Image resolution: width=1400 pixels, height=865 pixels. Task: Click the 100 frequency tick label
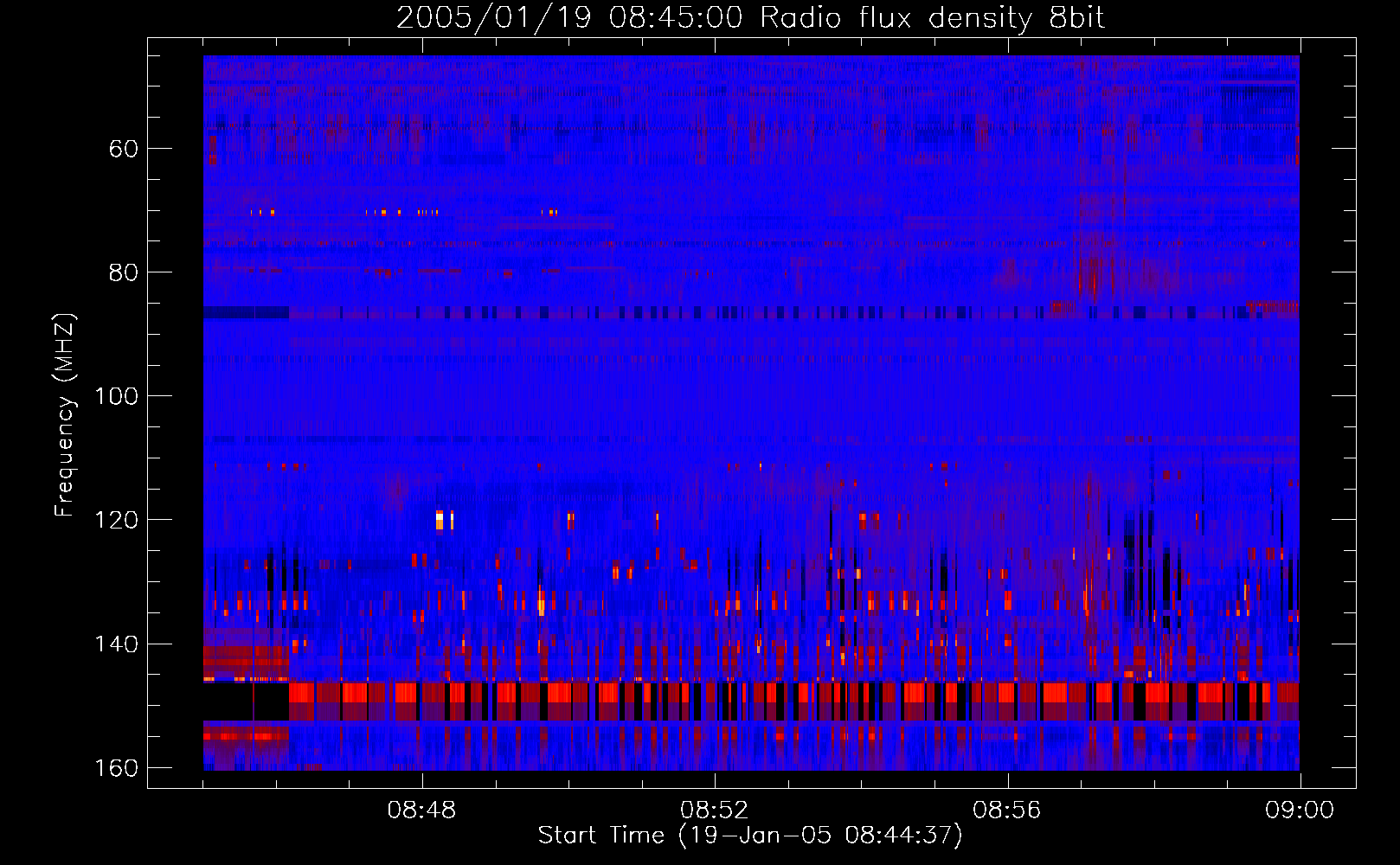point(116,396)
